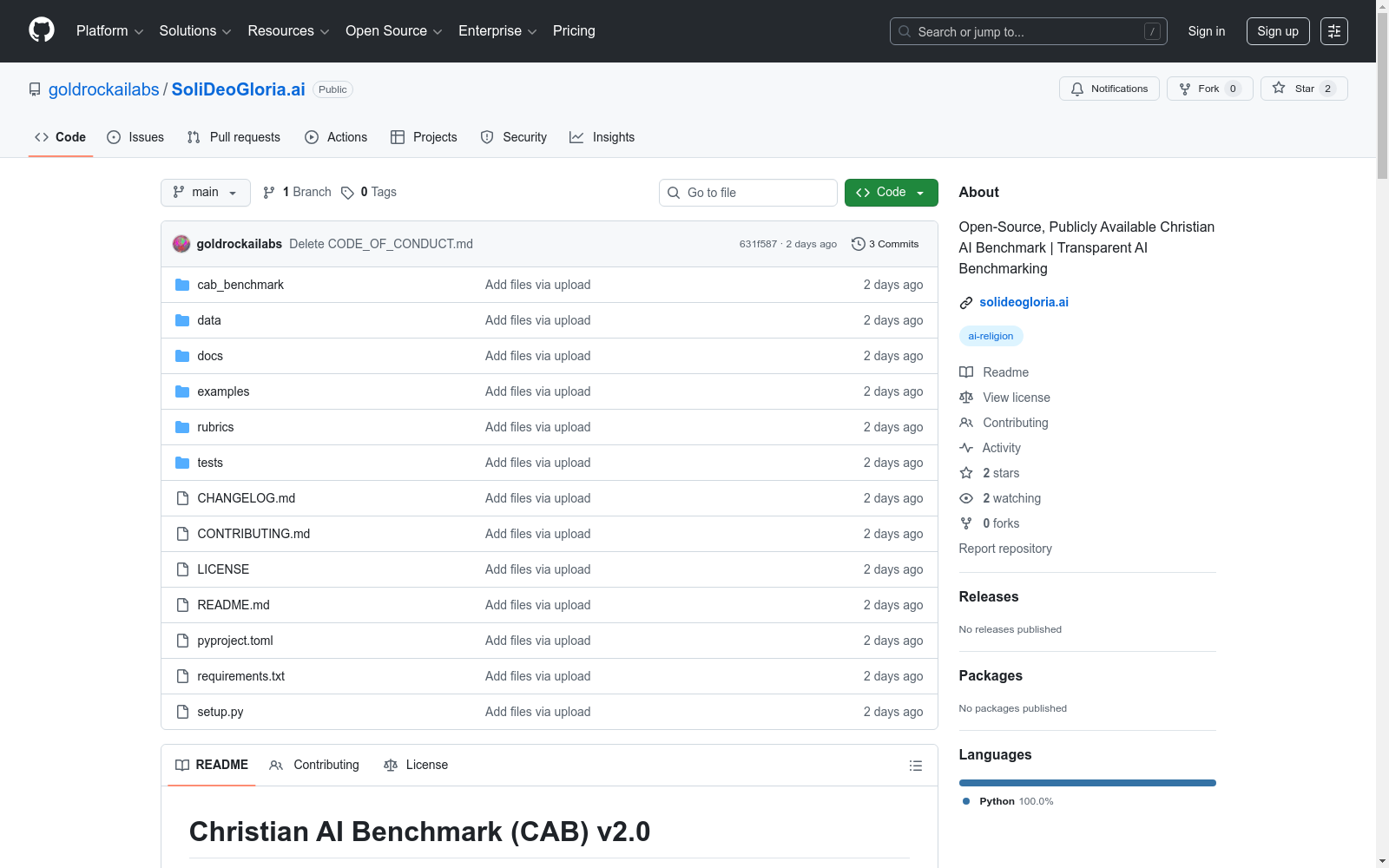Image resolution: width=1389 pixels, height=868 pixels.
Task: Star the repository
Action: (x=1304, y=89)
